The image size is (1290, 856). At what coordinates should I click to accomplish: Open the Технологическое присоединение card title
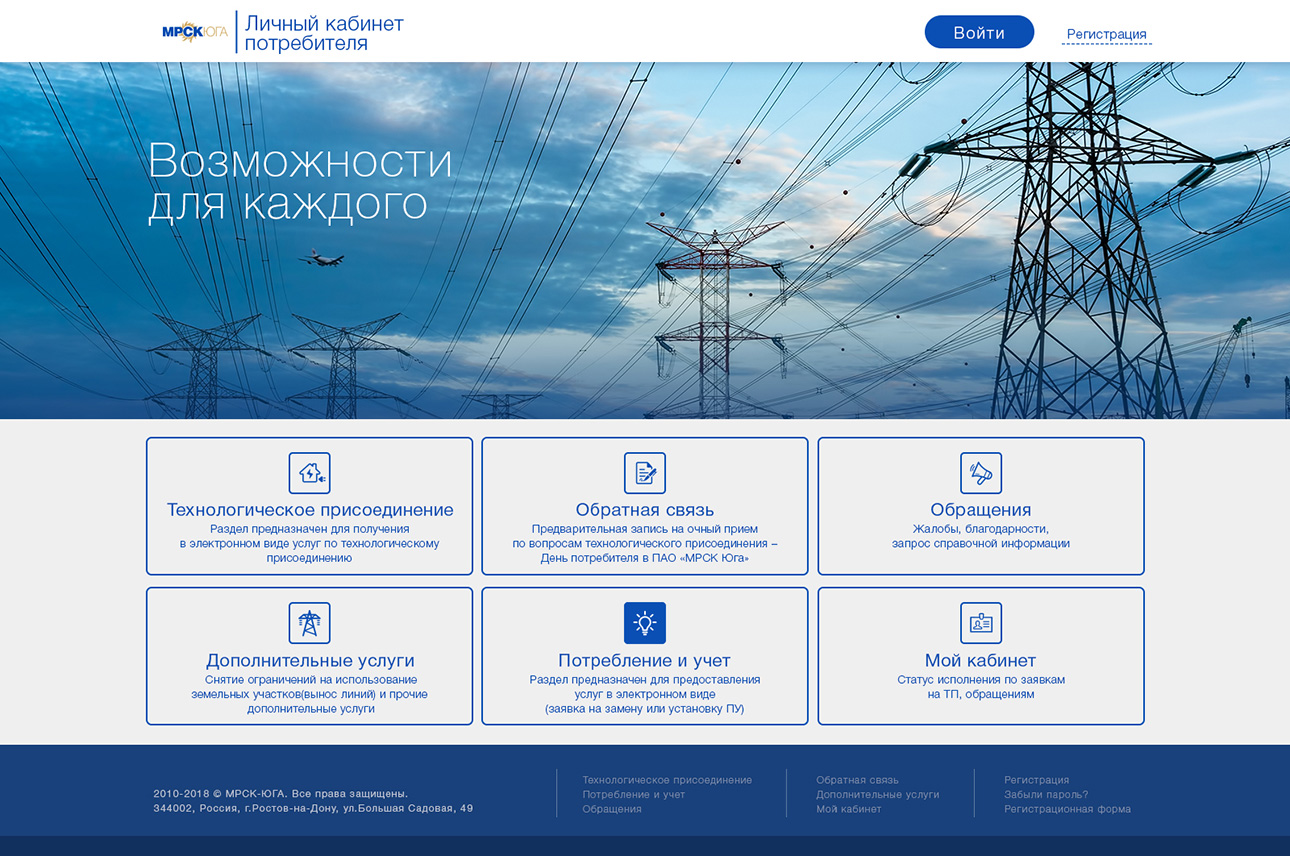pos(309,510)
